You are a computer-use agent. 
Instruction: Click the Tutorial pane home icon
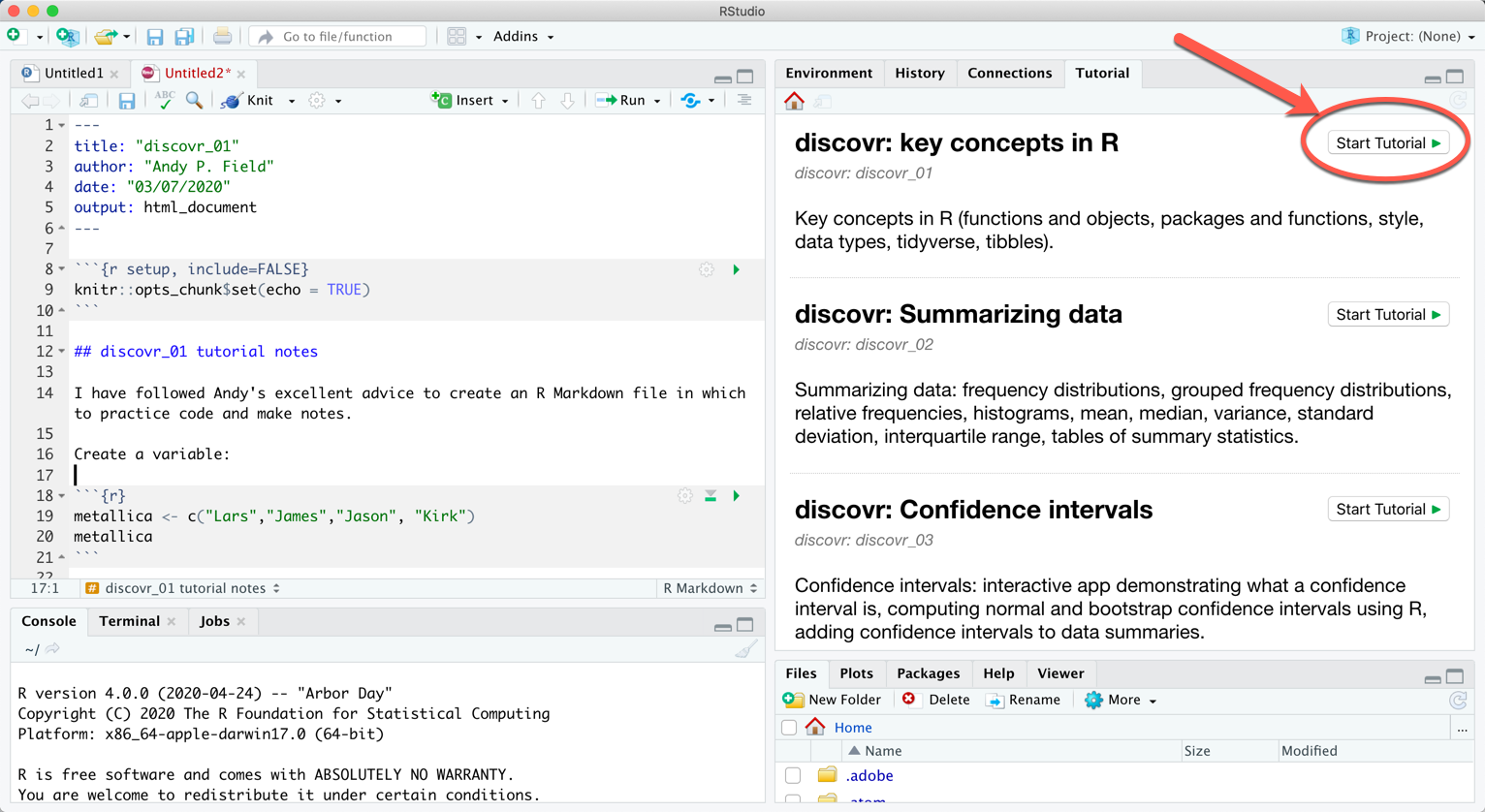[794, 101]
